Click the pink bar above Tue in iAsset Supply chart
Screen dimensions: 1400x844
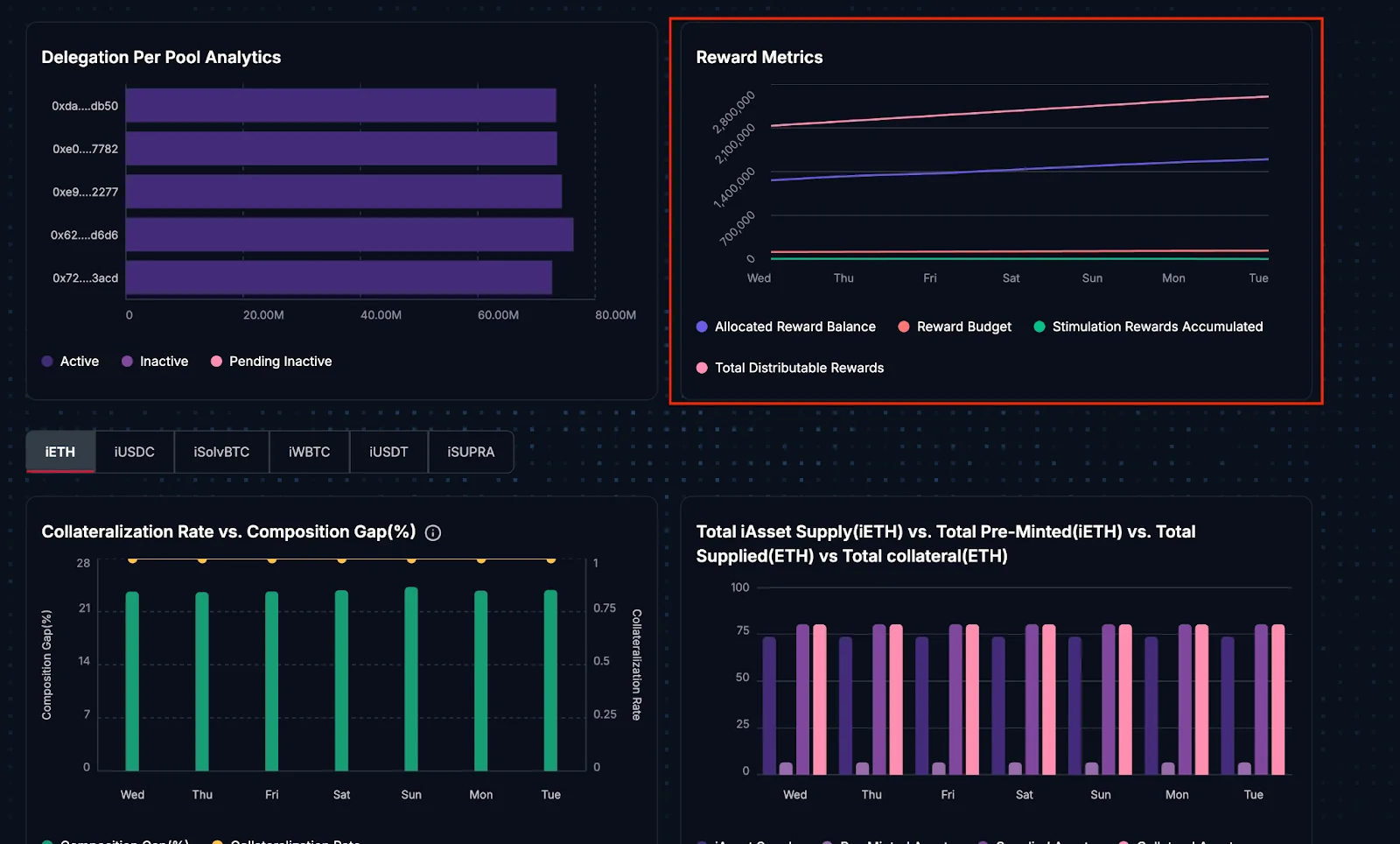pyautogui.click(x=1278, y=700)
